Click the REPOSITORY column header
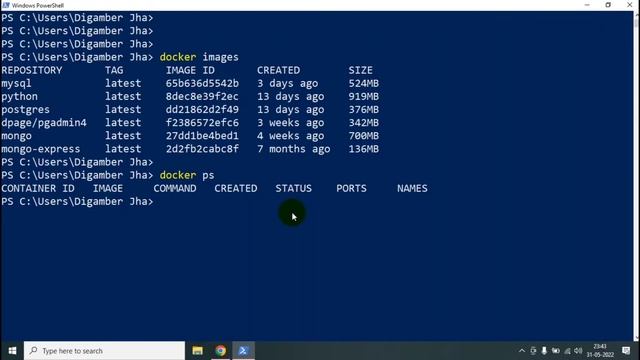Image resolution: width=640 pixels, height=360 pixels. [x=31, y=70]
